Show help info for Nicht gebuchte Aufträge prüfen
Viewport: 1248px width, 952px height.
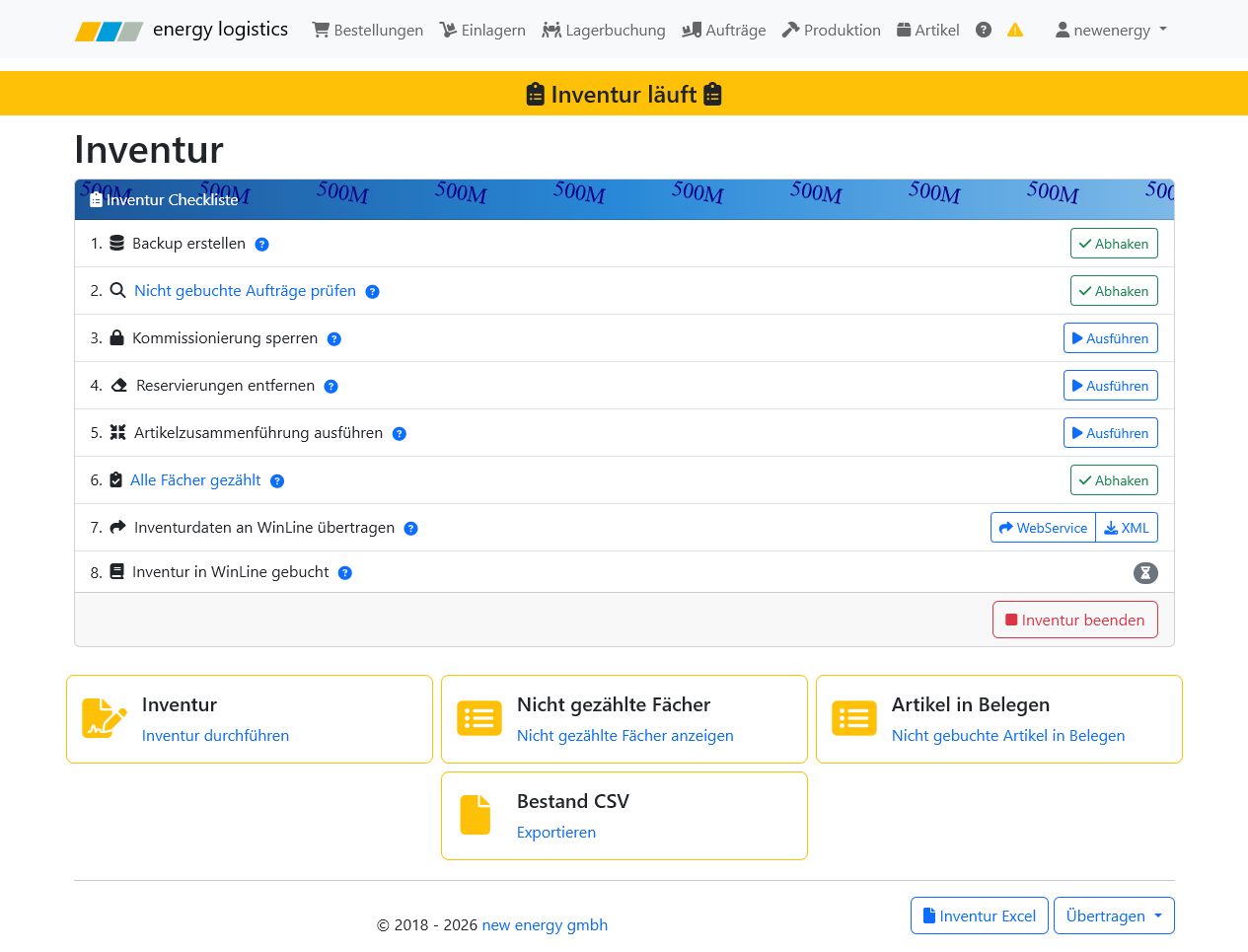click(373, 292)
